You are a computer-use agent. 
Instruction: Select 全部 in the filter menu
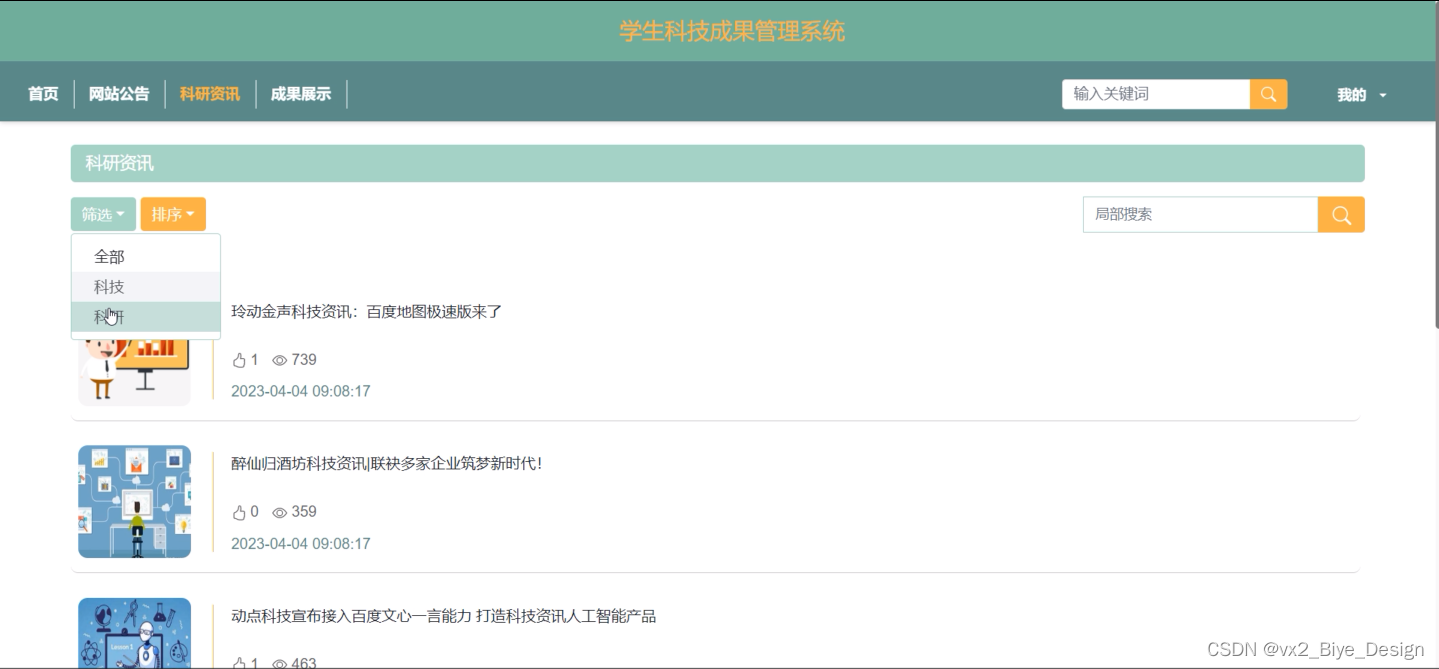(x=146, y=257)
